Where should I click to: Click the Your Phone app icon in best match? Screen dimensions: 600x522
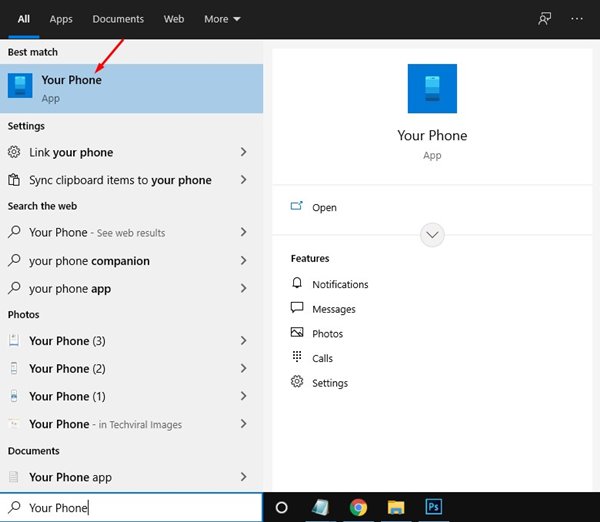(x=20, y=86)
